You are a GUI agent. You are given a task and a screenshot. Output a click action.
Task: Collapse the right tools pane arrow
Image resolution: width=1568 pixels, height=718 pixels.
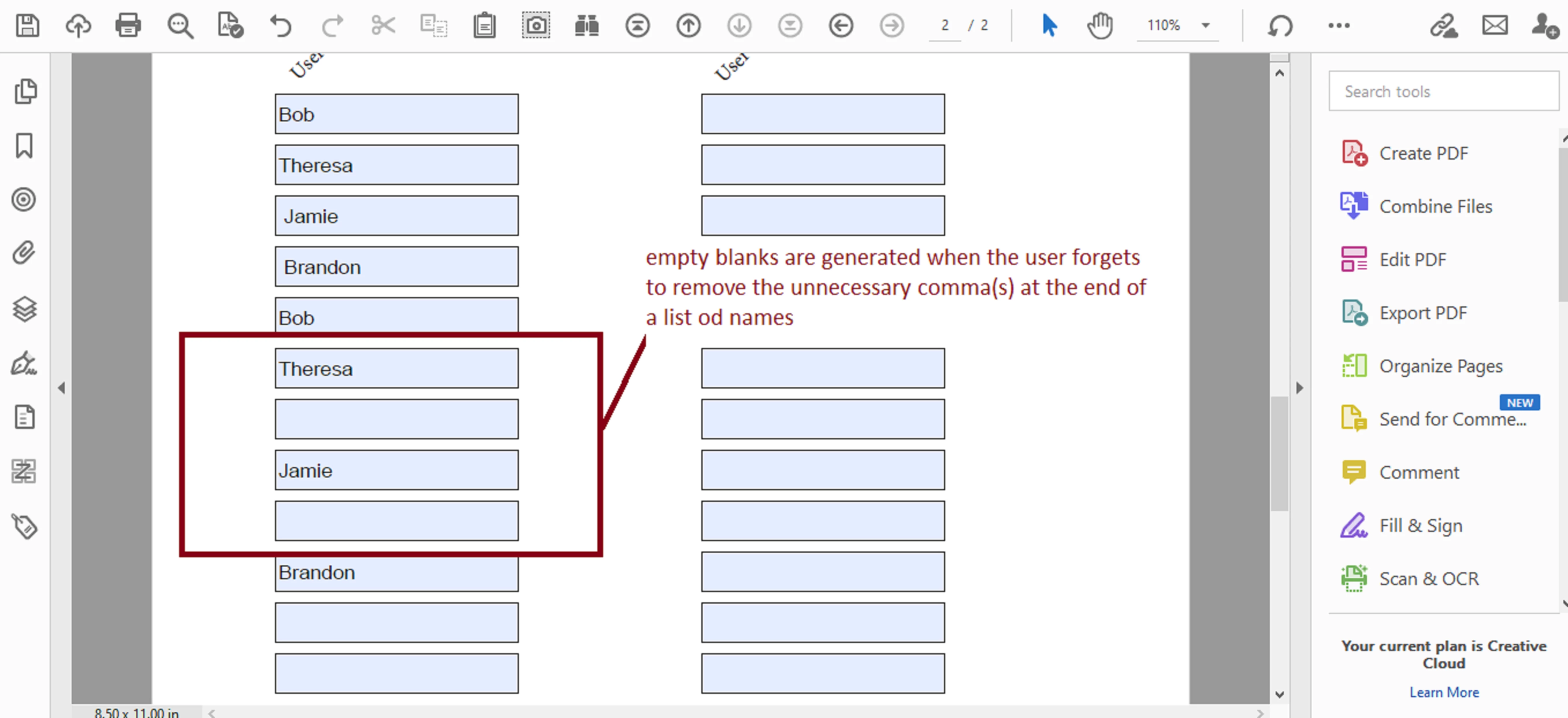point(1300,388)
